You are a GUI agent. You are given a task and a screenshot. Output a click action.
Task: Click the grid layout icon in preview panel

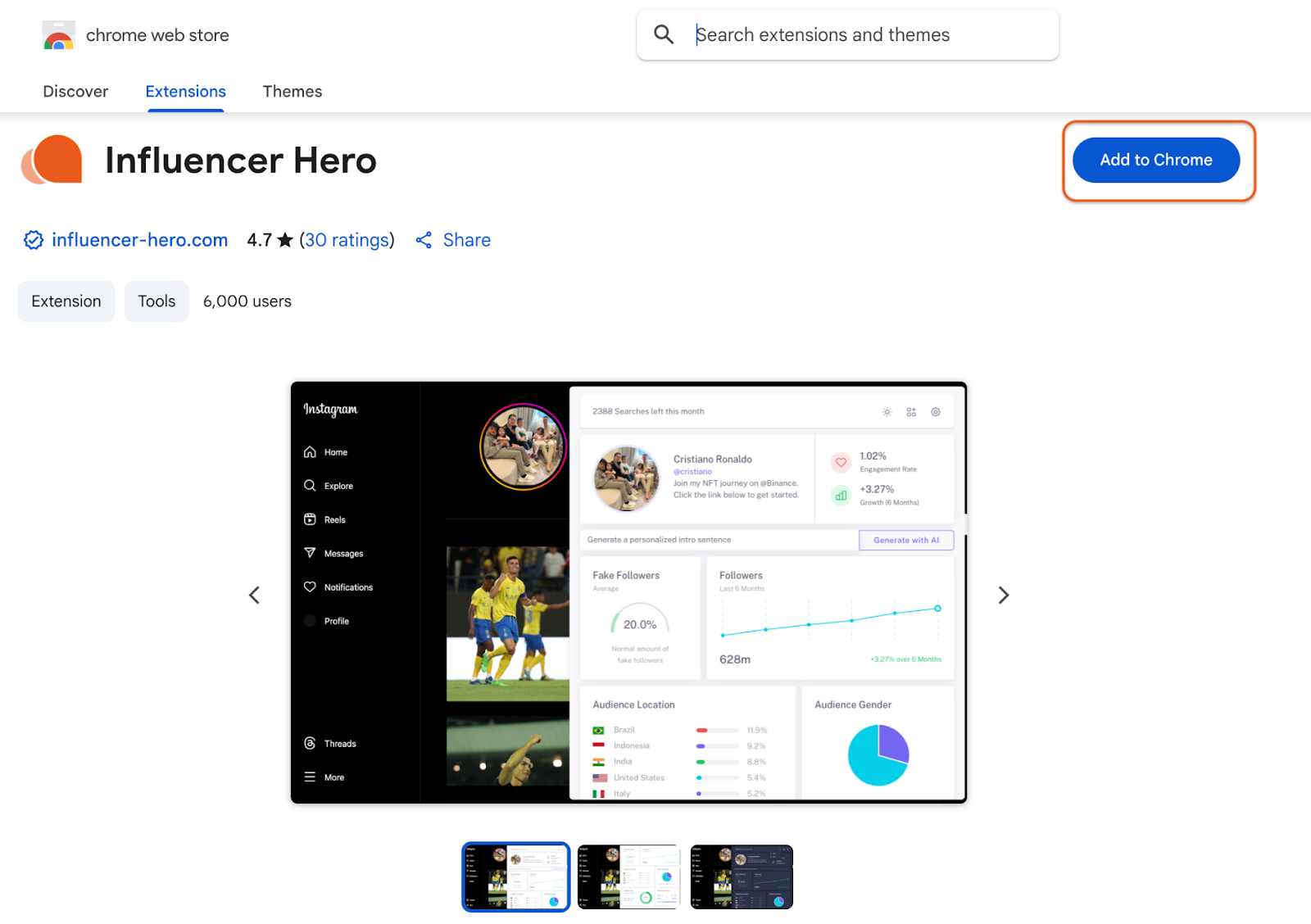pos(911,412)
